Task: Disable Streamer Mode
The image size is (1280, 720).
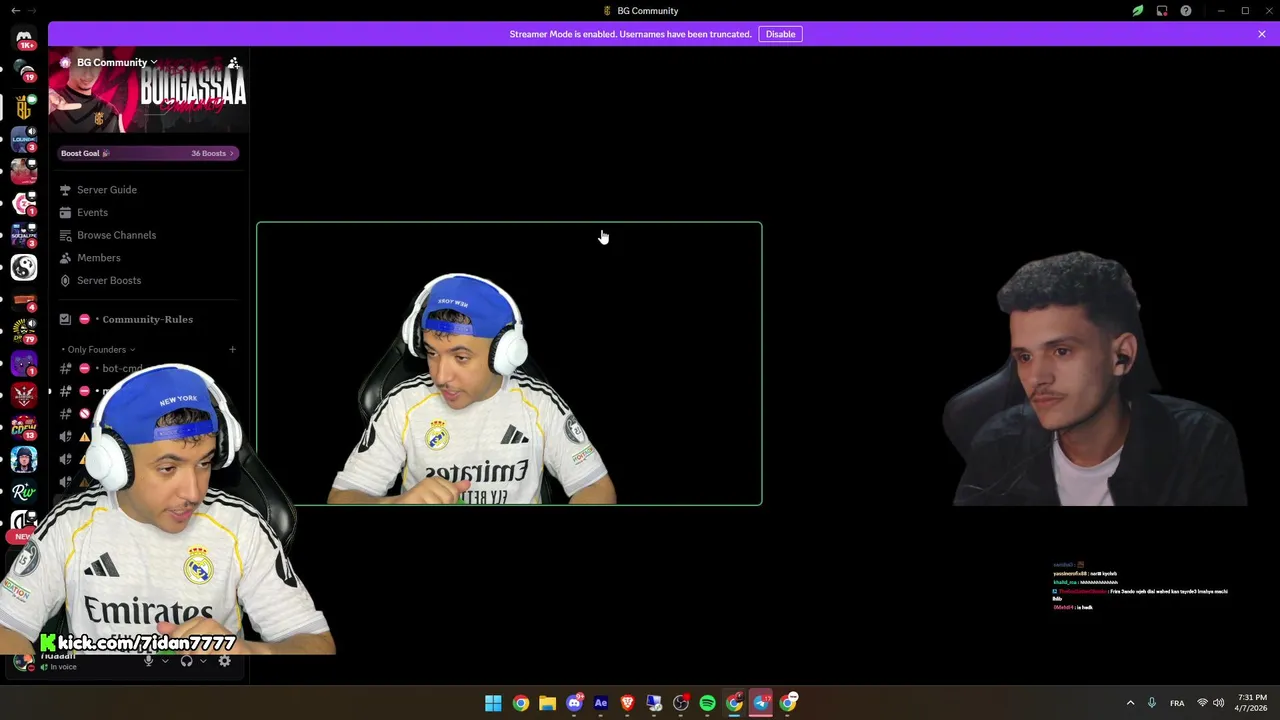Action: [x=780, y=34]
